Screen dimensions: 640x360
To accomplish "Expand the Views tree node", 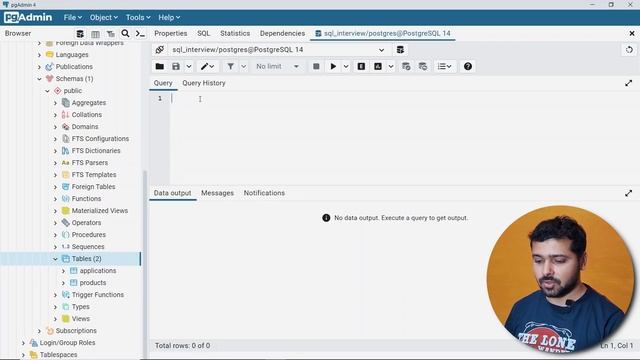I will pyautogui.click(x=55, y=319).
